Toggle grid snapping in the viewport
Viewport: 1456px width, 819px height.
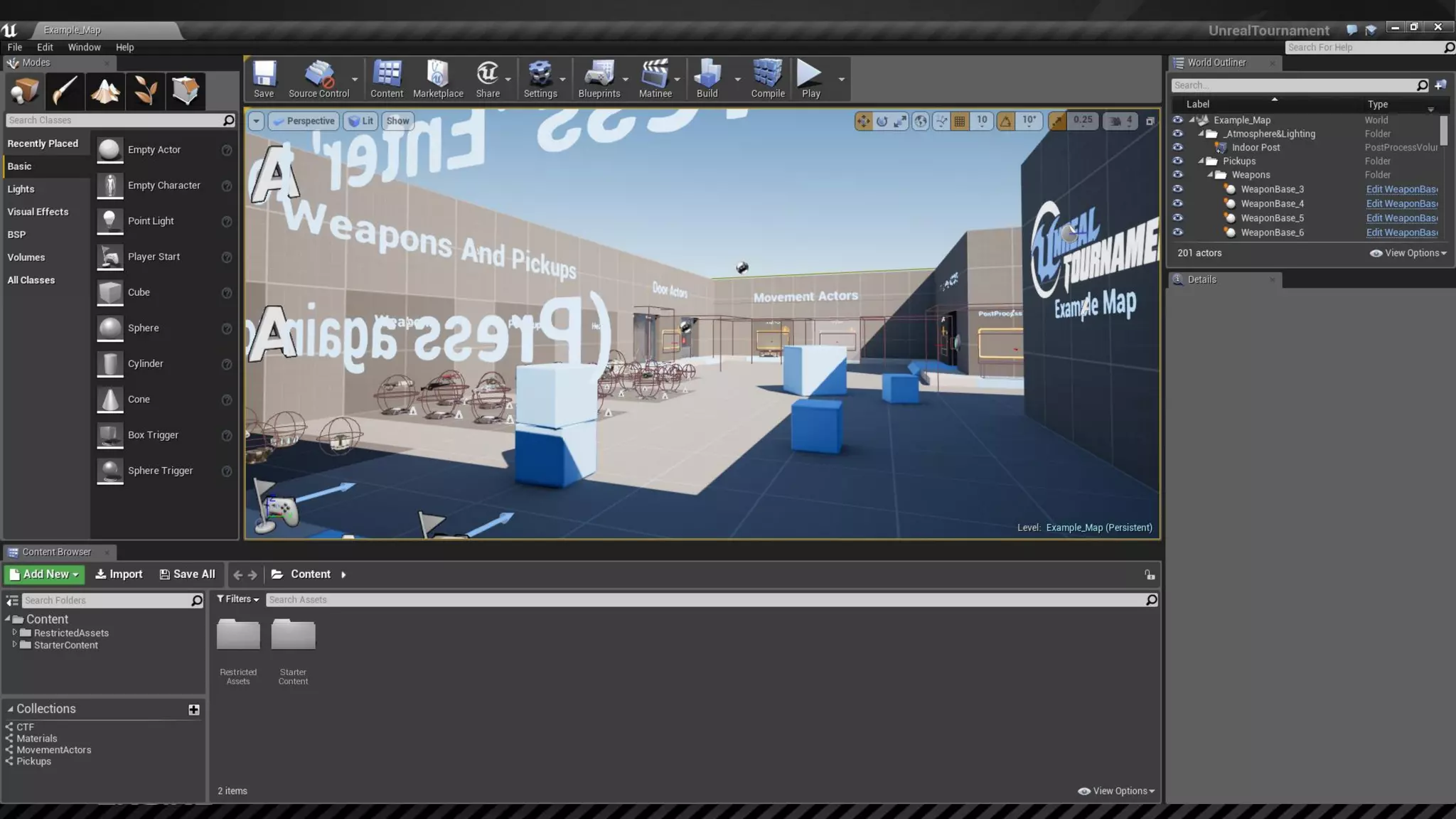pyautogui.click(x=960, y=121)
